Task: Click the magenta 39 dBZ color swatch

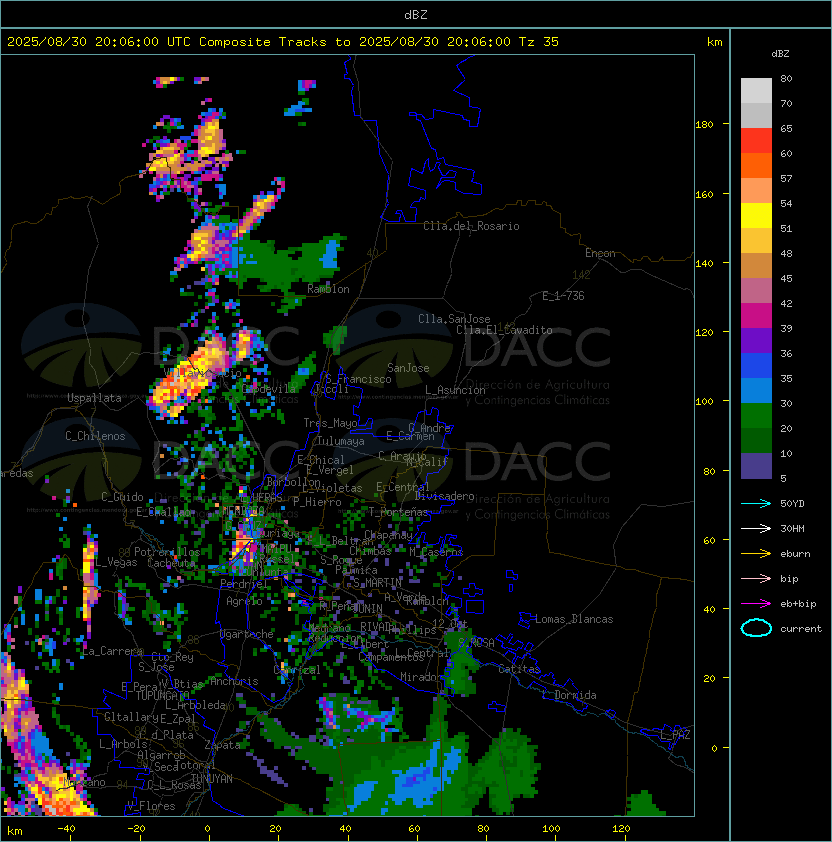Action: click(x=756, y=316)
